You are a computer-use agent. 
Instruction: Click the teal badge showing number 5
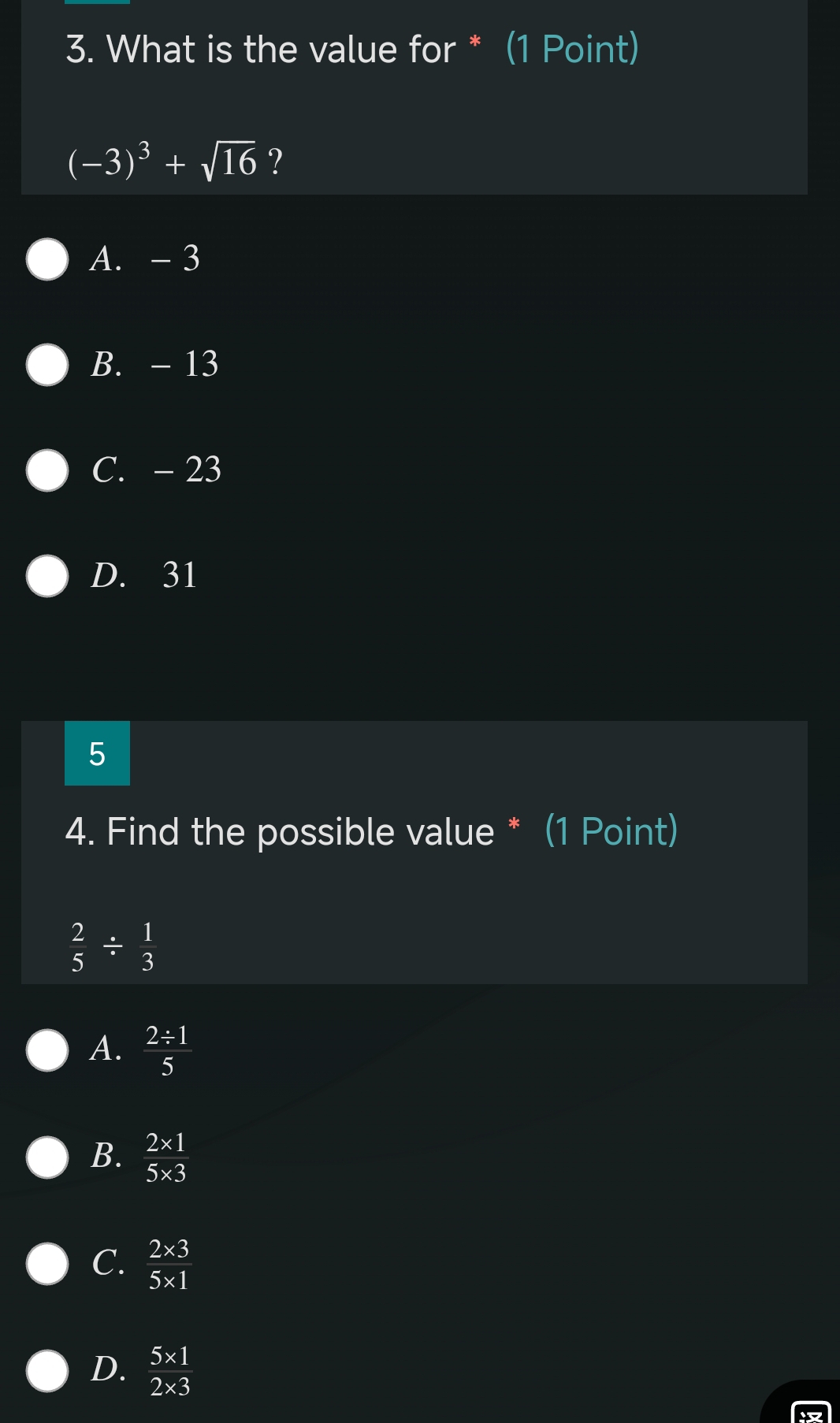click(96, 755)
